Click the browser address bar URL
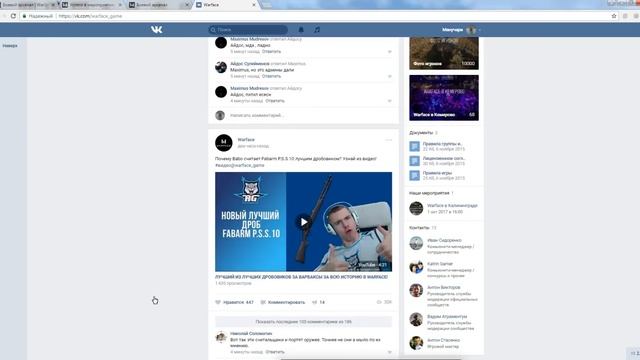The width and height of the screenshot is (640, 360). (90, 16)
